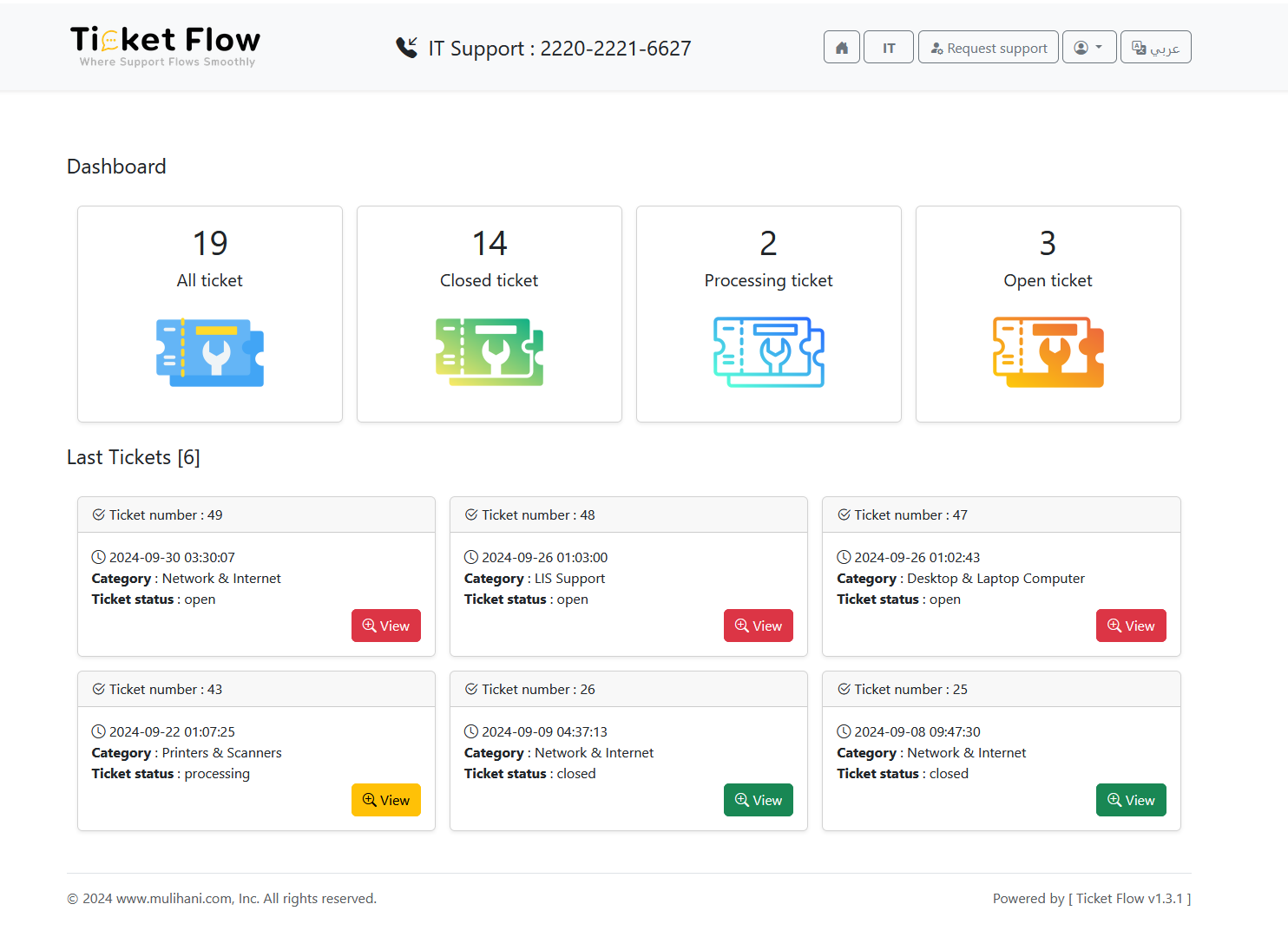Click the Open ticket label
This screenshot has width=1288, height=937.
(1048, 280)
